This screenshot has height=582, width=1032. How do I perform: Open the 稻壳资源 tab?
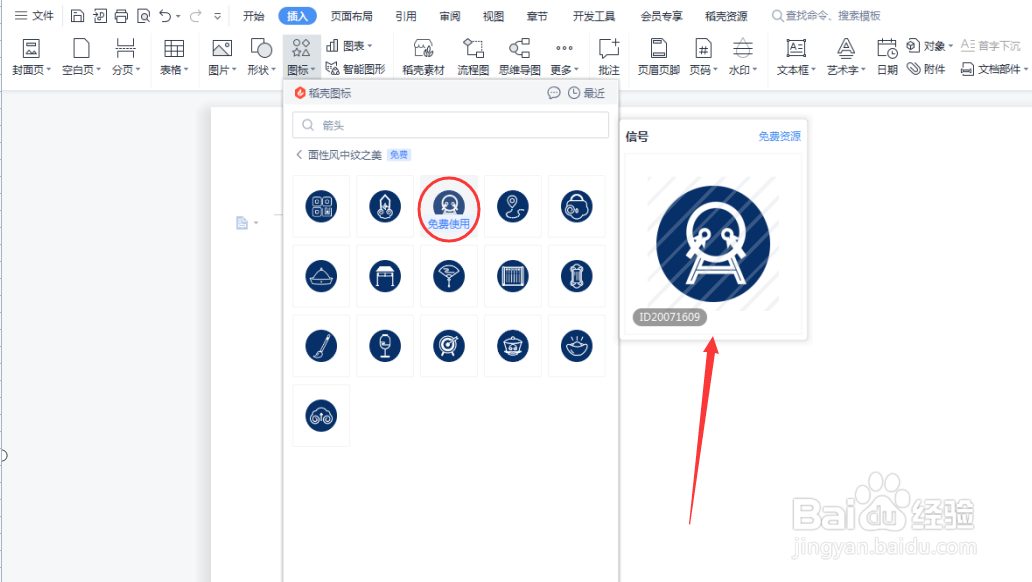(x=726, y=16)
